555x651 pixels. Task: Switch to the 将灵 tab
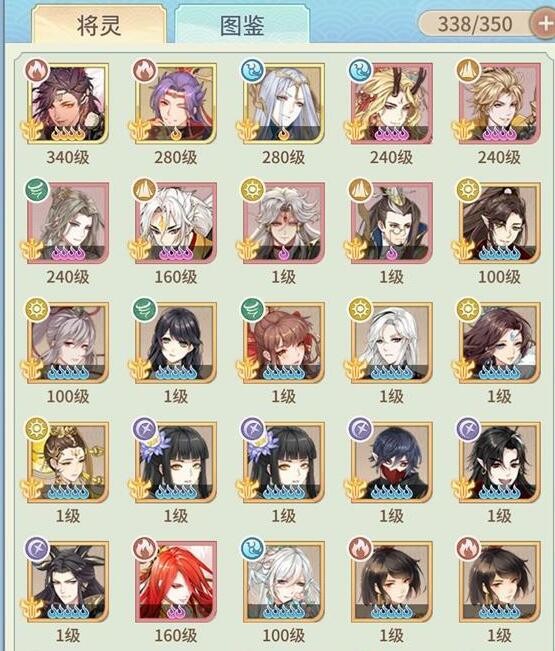coord(99,26)
